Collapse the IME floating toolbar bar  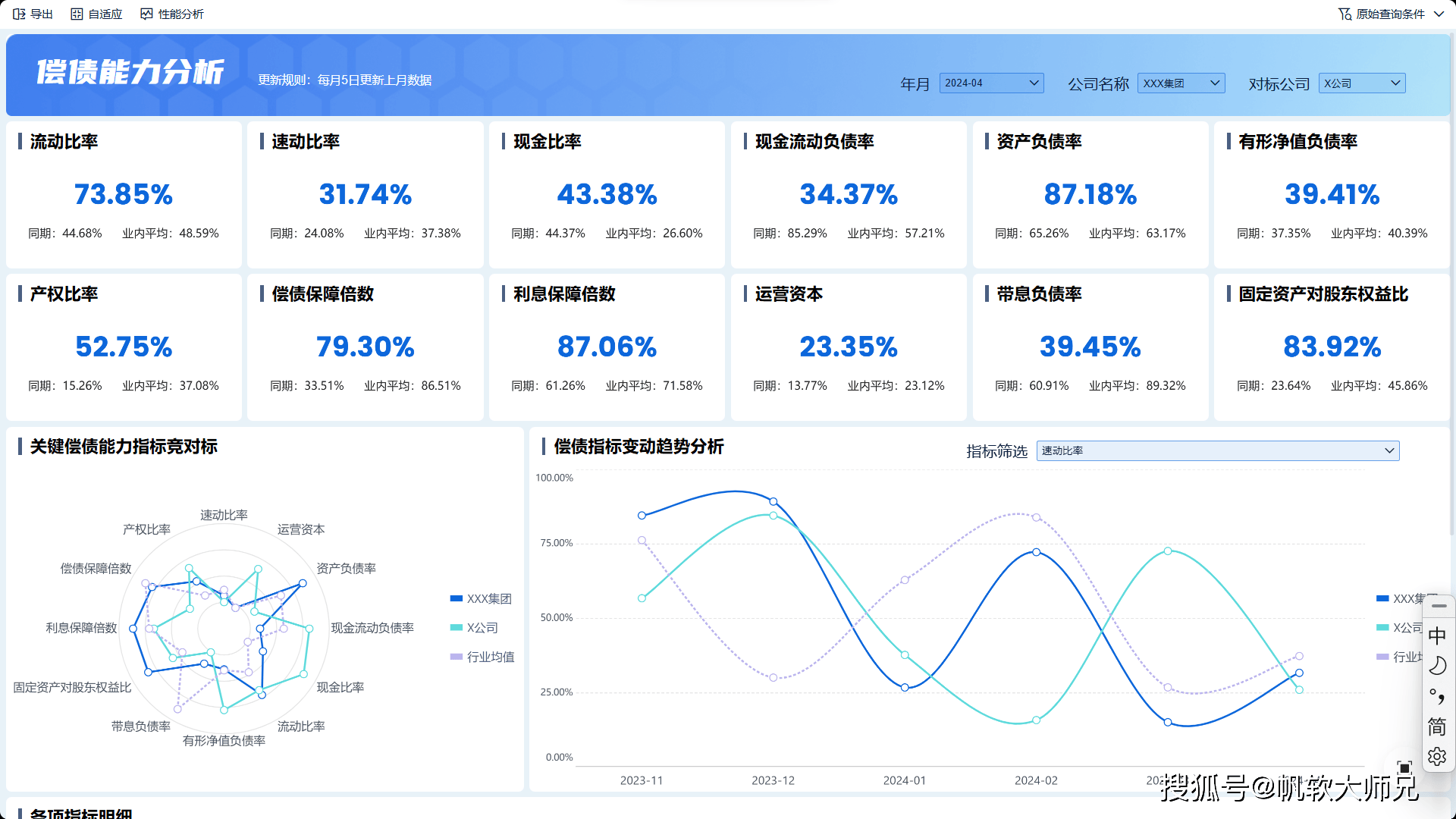(x=1439, y=606)
